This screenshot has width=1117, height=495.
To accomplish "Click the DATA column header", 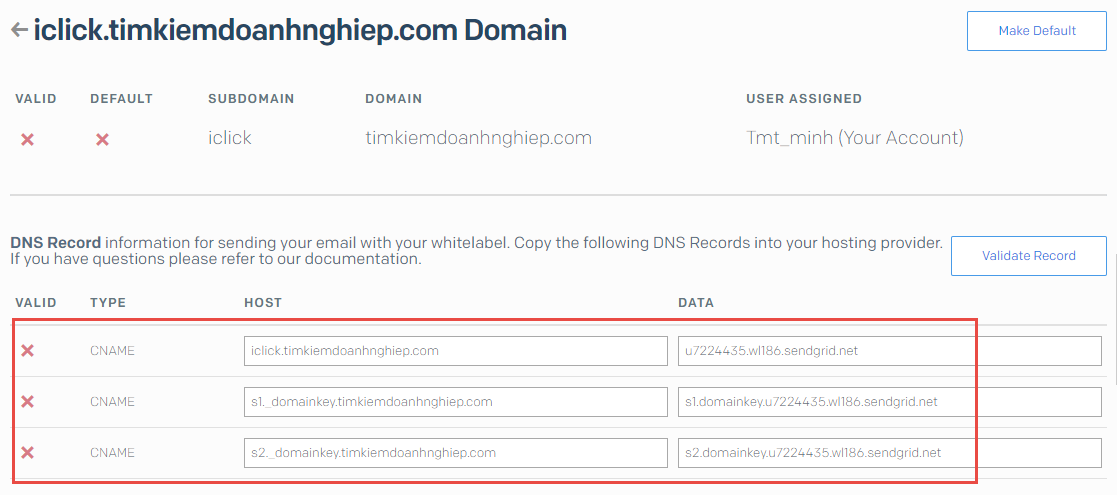I will point(696,303).
